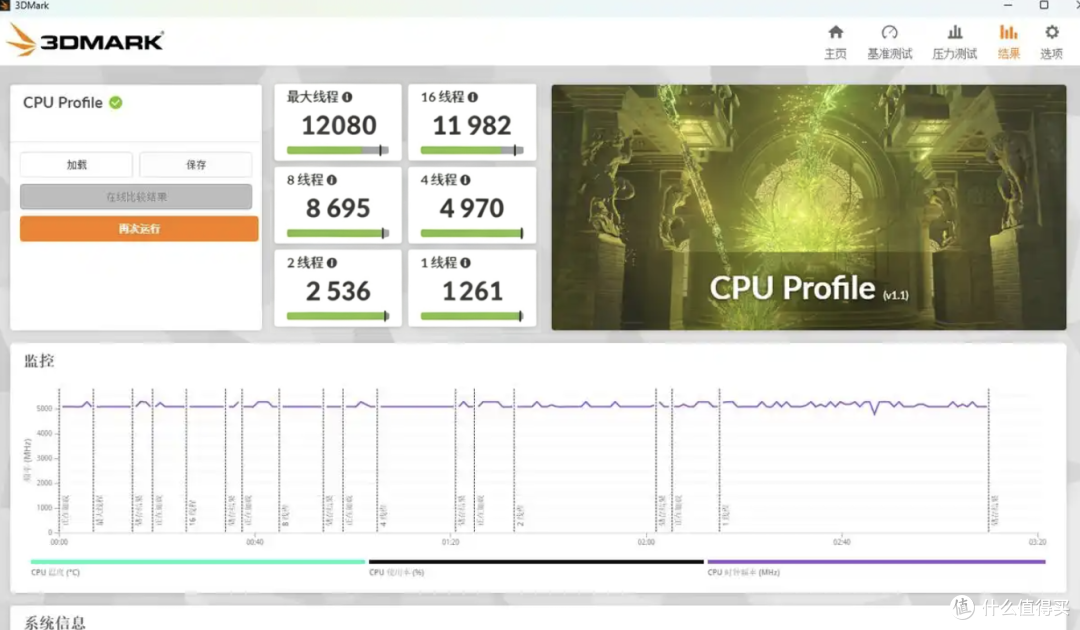Image resolution: width=1080 pixels, height=630 pixels.
Task: Click the 系统信息 system info heading
Action: pos(55,622)
